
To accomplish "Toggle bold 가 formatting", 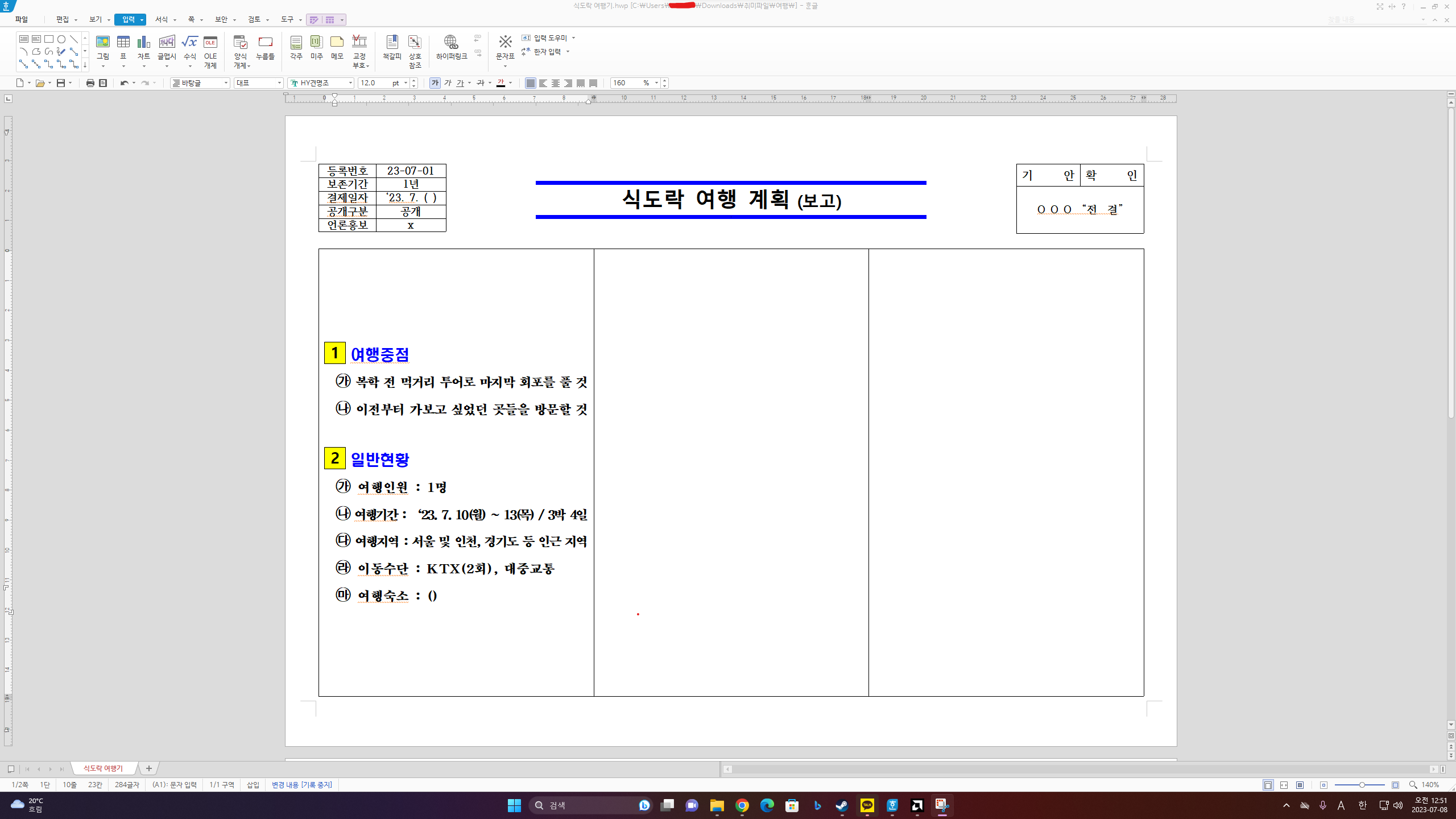I will click(x=435, y=83).
